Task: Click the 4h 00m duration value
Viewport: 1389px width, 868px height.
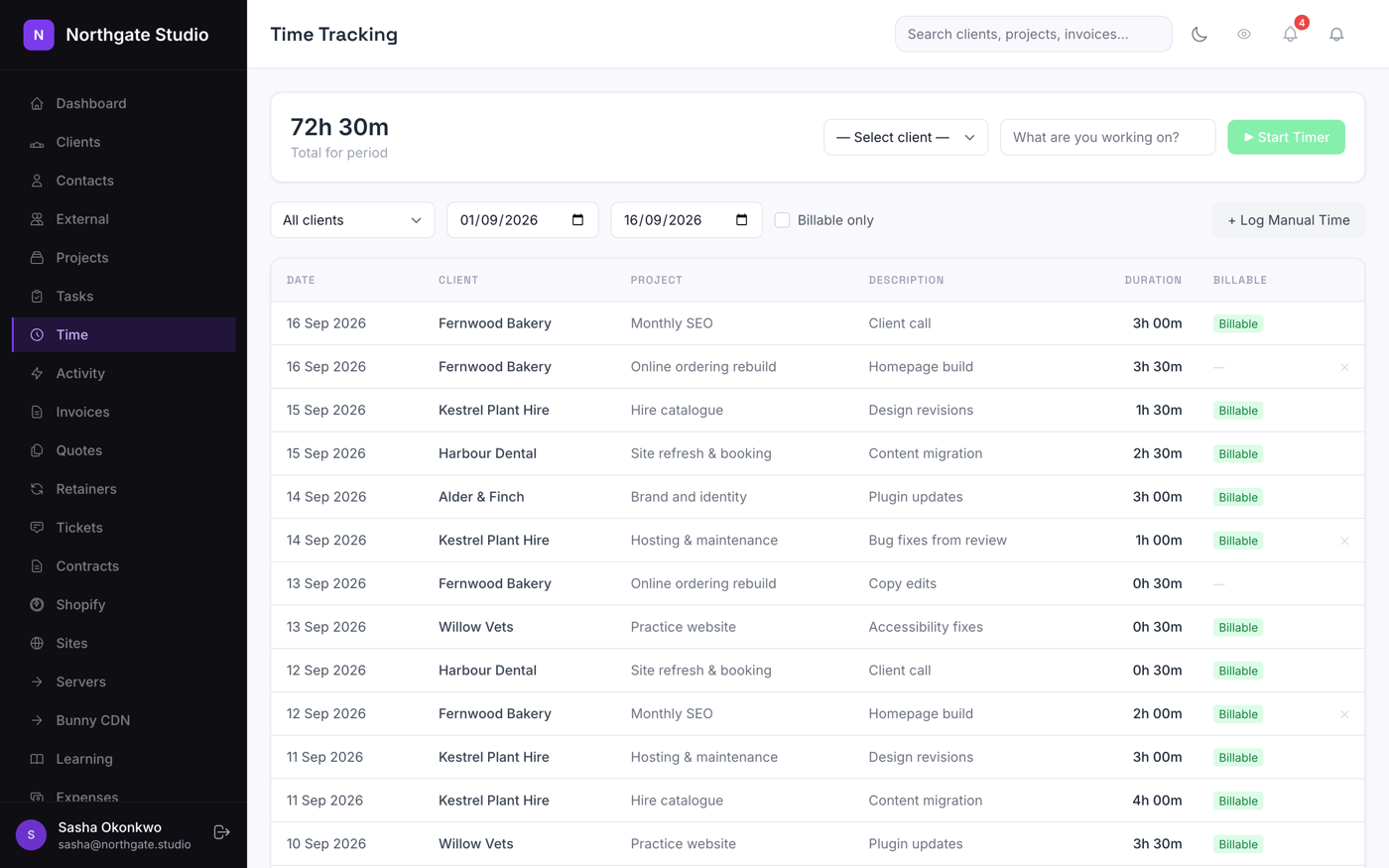Action: tap(1157, 801)
